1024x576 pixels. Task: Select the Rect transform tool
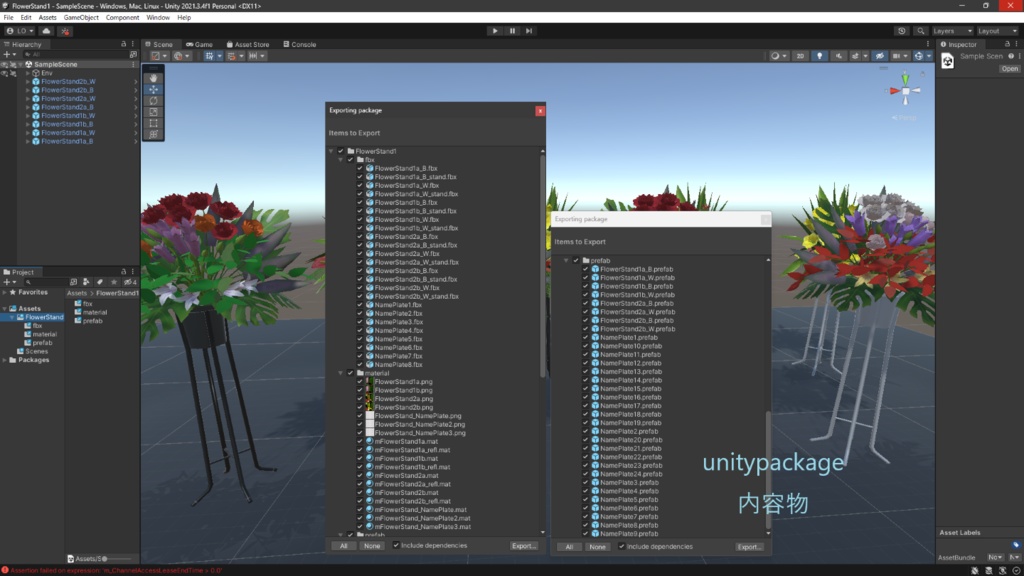(x=153, y=123)
